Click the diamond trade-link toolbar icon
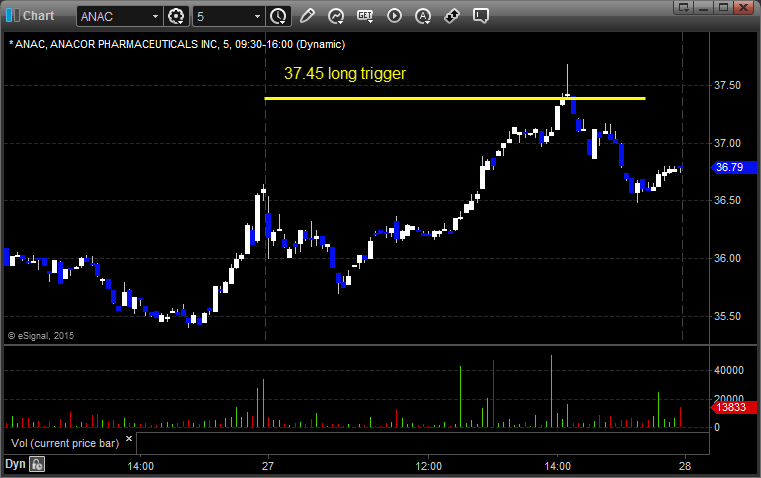 point(452,16)
